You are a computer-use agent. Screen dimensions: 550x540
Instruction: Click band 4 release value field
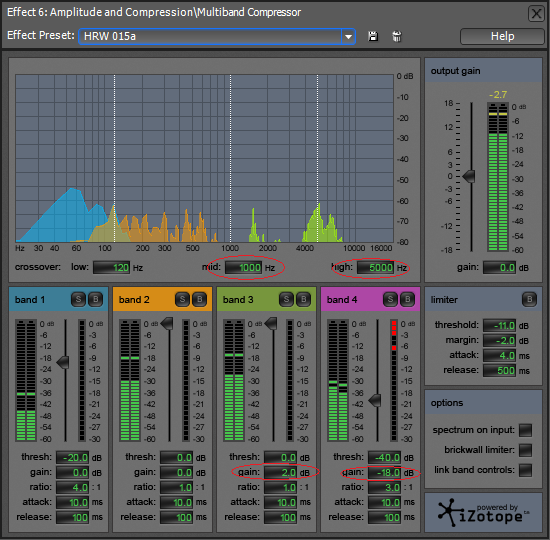[x=384, y=518]
